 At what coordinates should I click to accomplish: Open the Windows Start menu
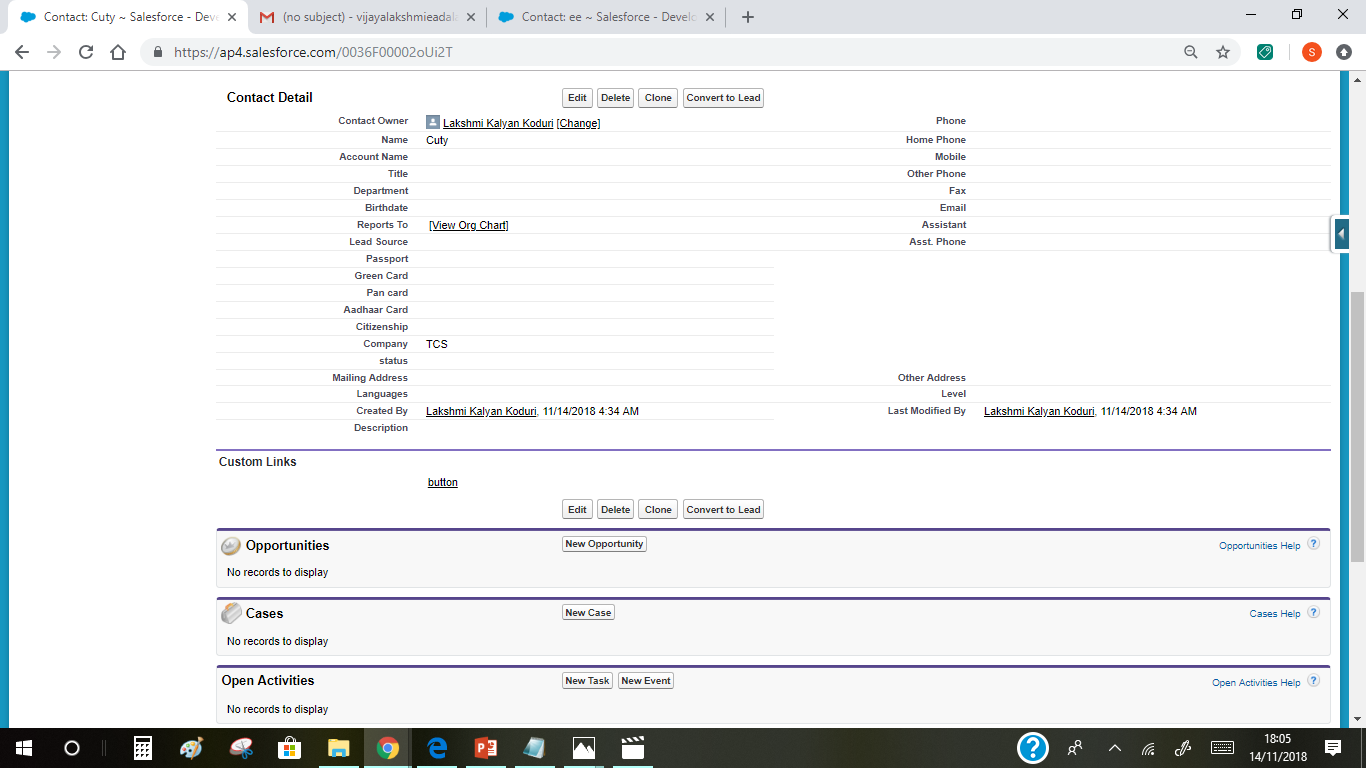(24, 748)
